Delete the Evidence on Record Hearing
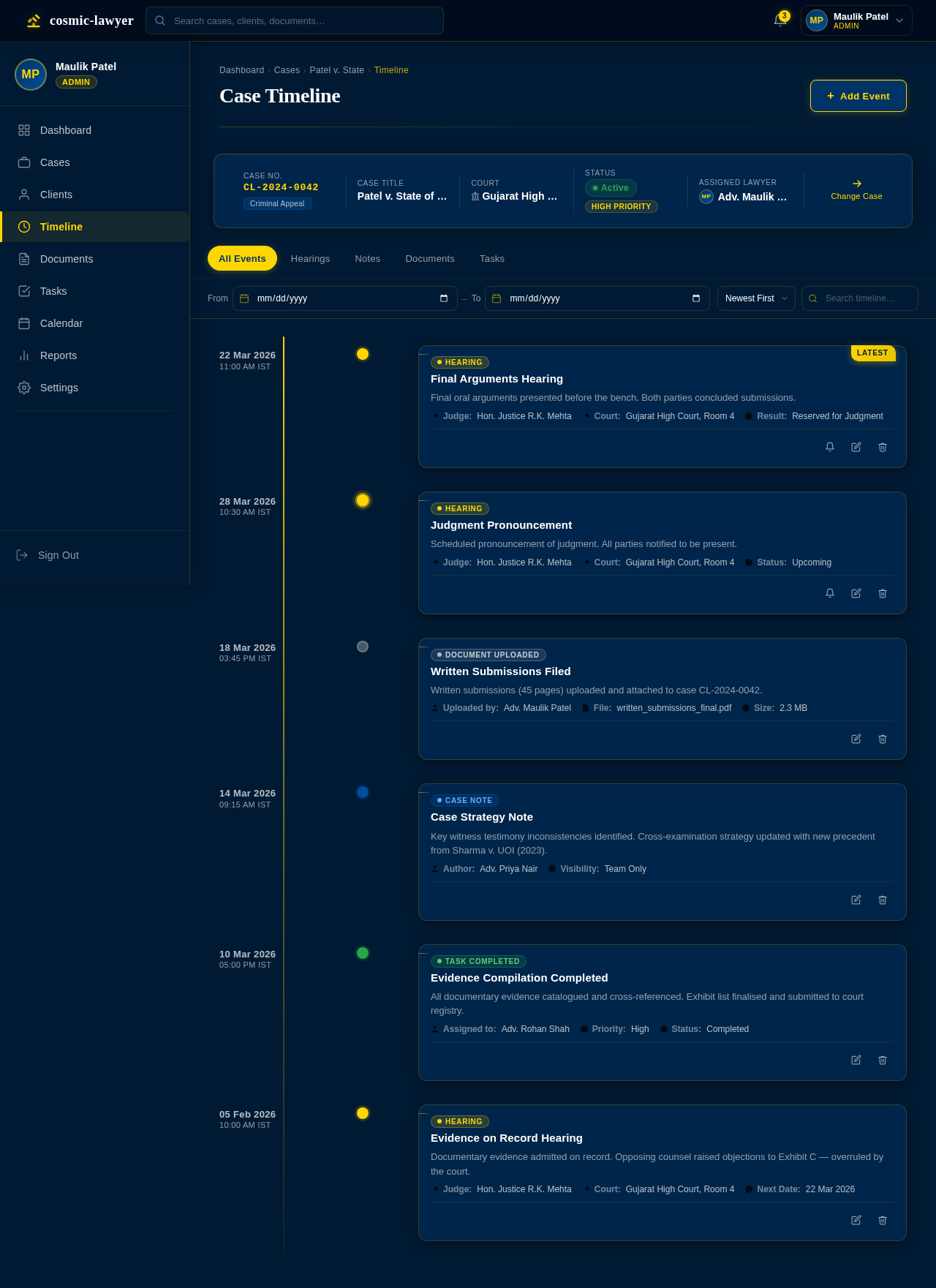This screenshot has width=936, height=1288. pyautogui.click(x=883, y=1220)
